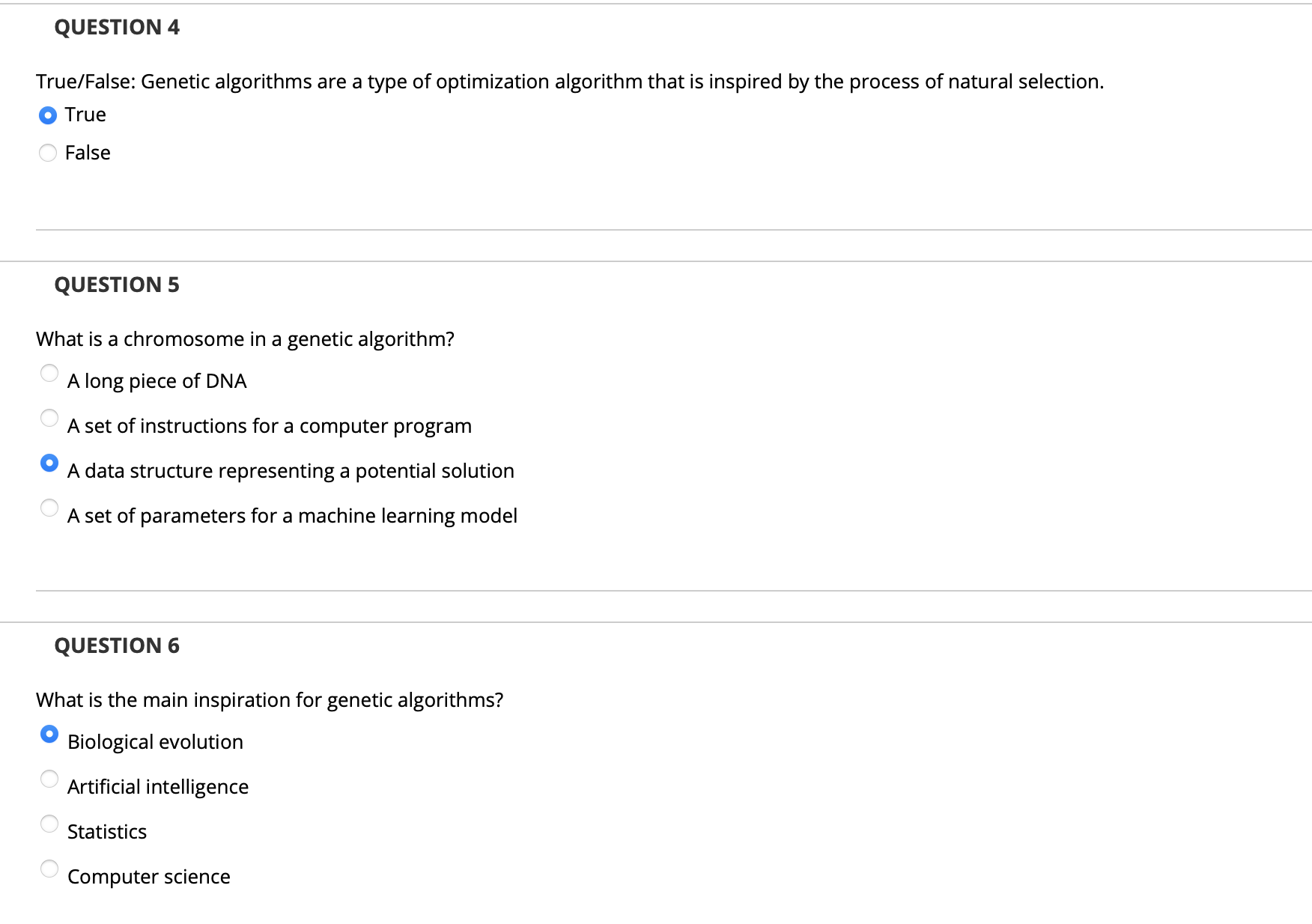1312x924 pixels.
Task: Click the 'True' label text
Action: click(x=84, y=114)
